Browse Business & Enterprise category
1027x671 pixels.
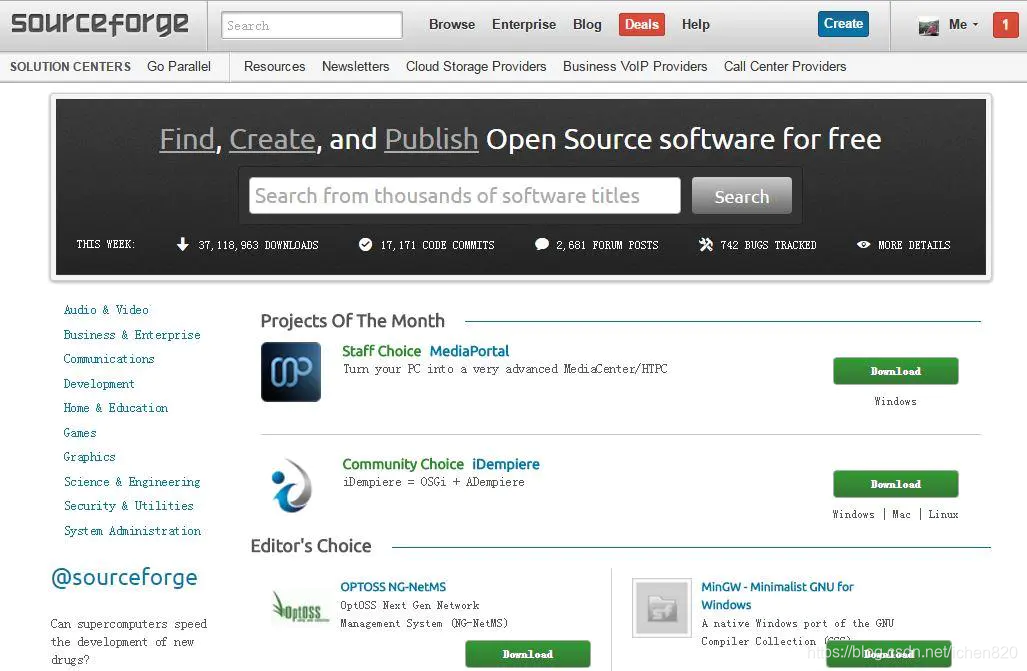coord(132,335)
